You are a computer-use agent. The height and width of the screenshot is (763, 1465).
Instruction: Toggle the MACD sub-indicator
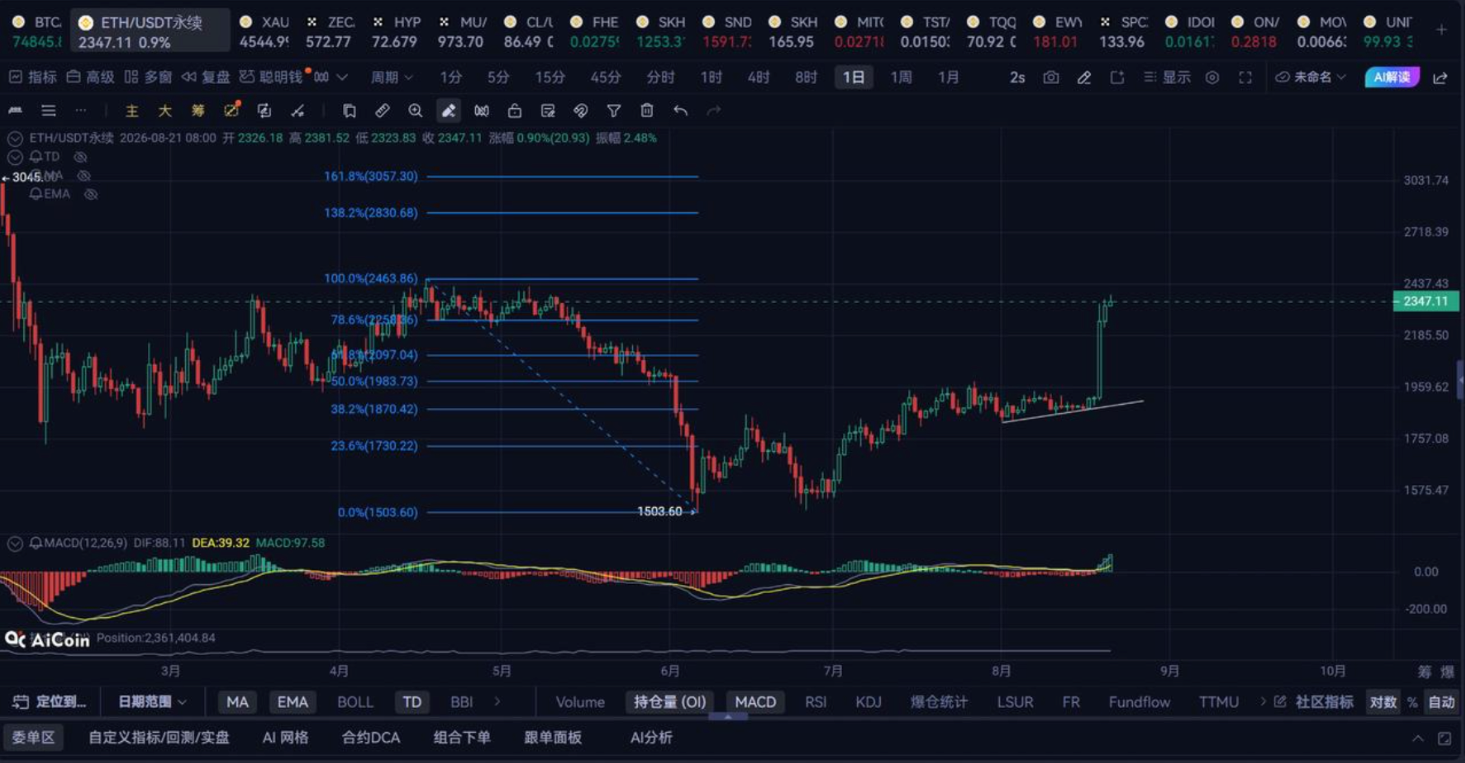point(755,702)
